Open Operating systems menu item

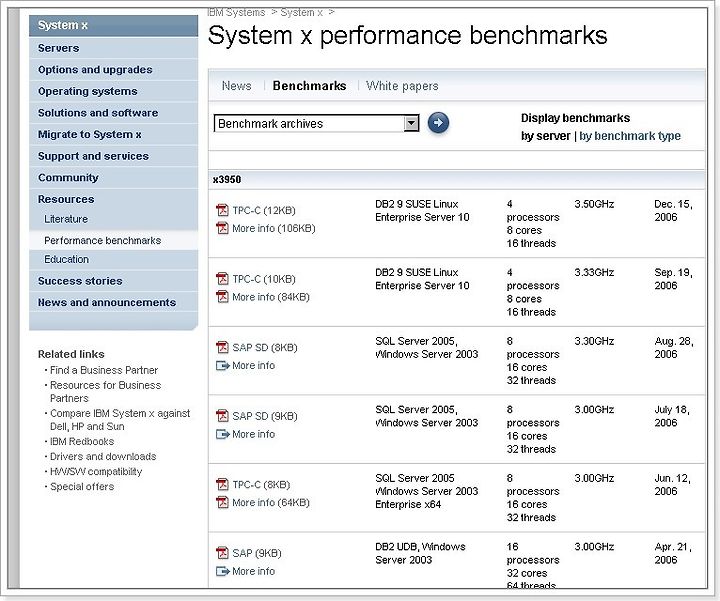[113, 91]
